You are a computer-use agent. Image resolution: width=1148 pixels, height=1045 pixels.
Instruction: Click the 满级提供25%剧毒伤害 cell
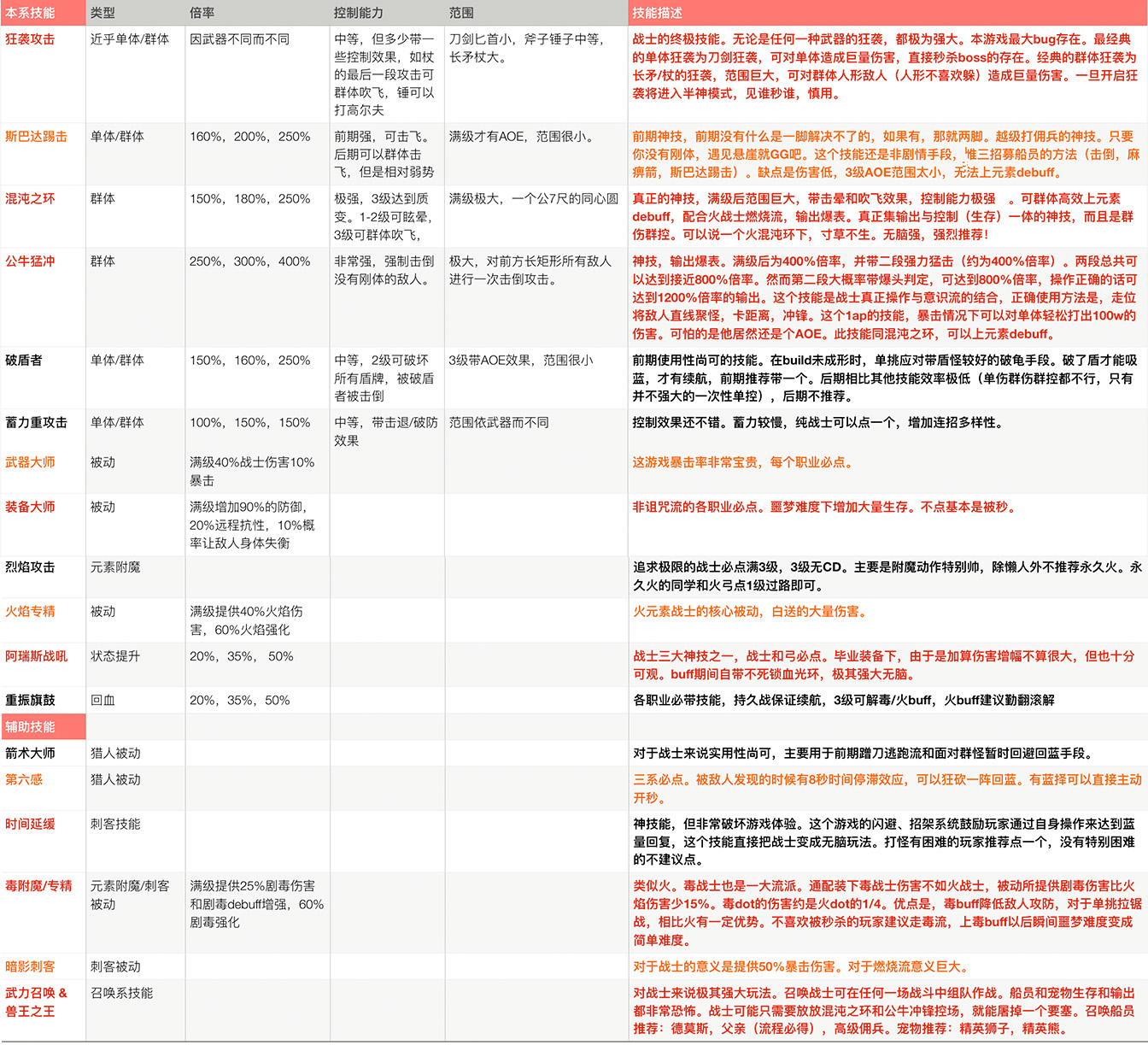click(x=257, y=913)
